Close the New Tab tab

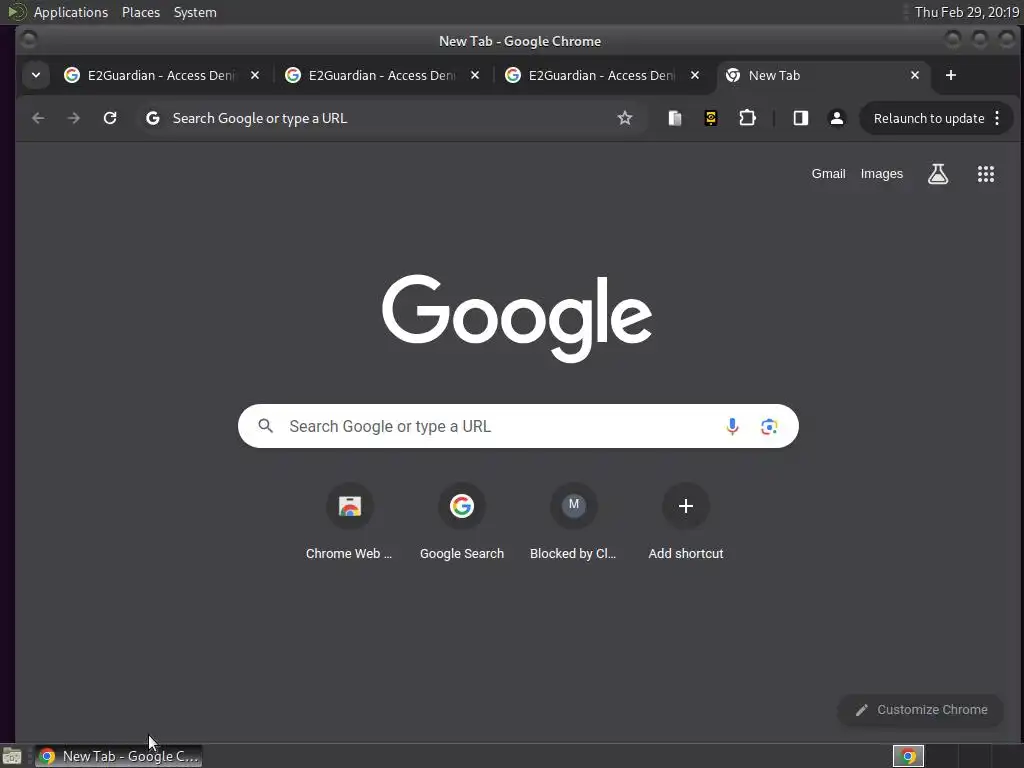915,75
